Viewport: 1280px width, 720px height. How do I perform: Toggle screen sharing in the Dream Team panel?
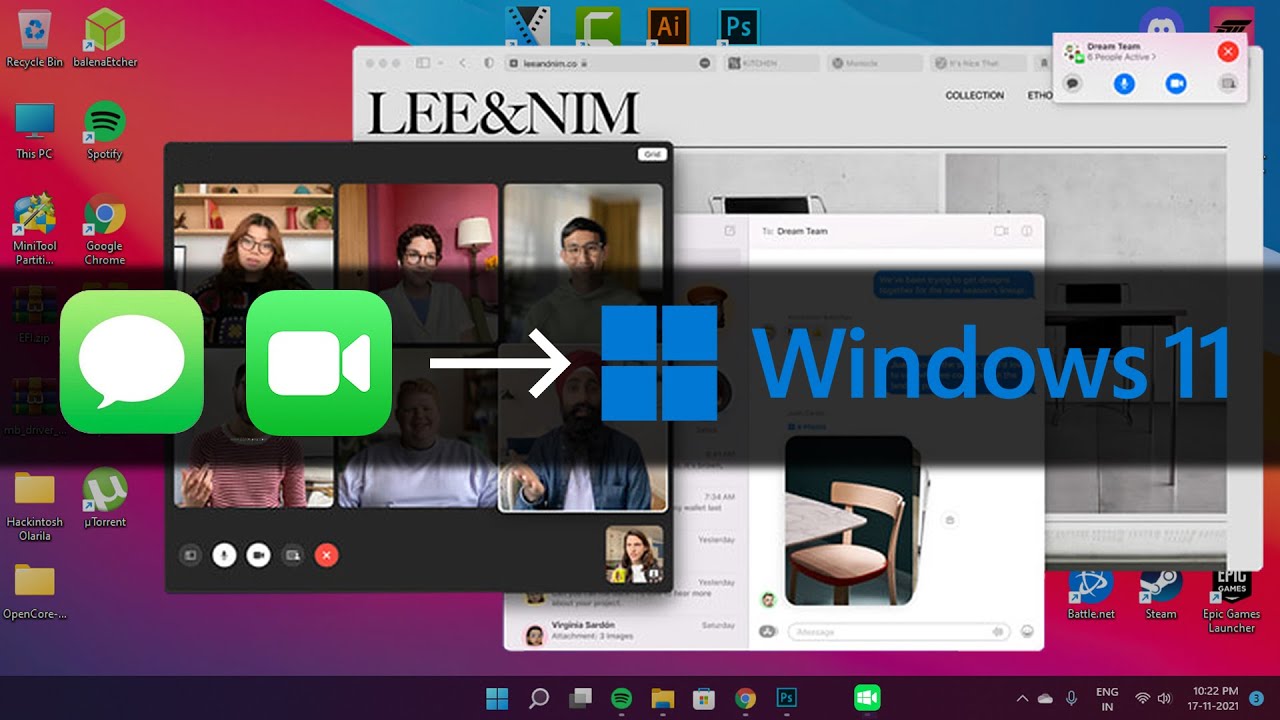[x=1228, y=84]
